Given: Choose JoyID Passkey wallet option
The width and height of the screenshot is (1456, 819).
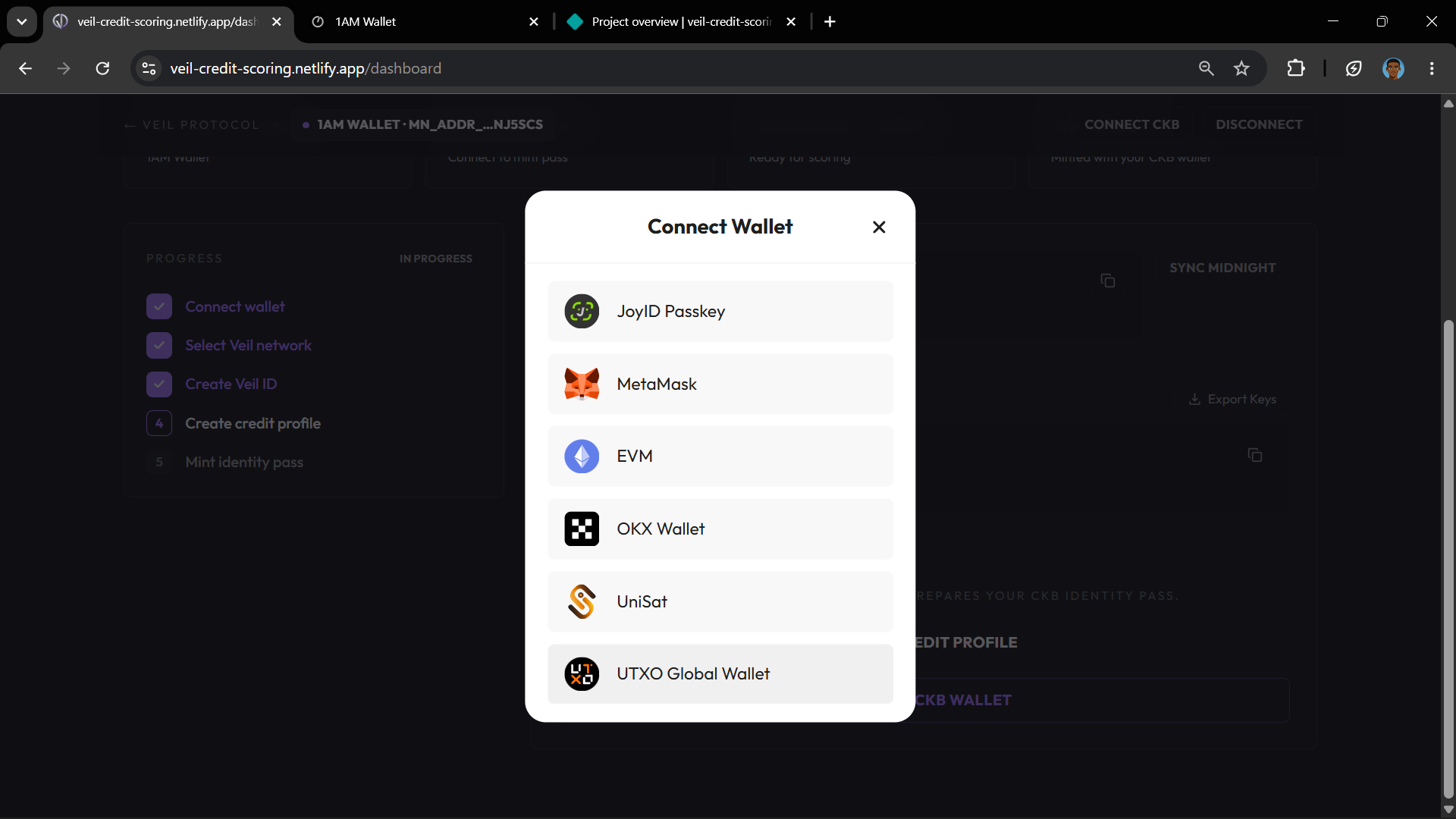Looking at the screenshot, I should point(720,311).
